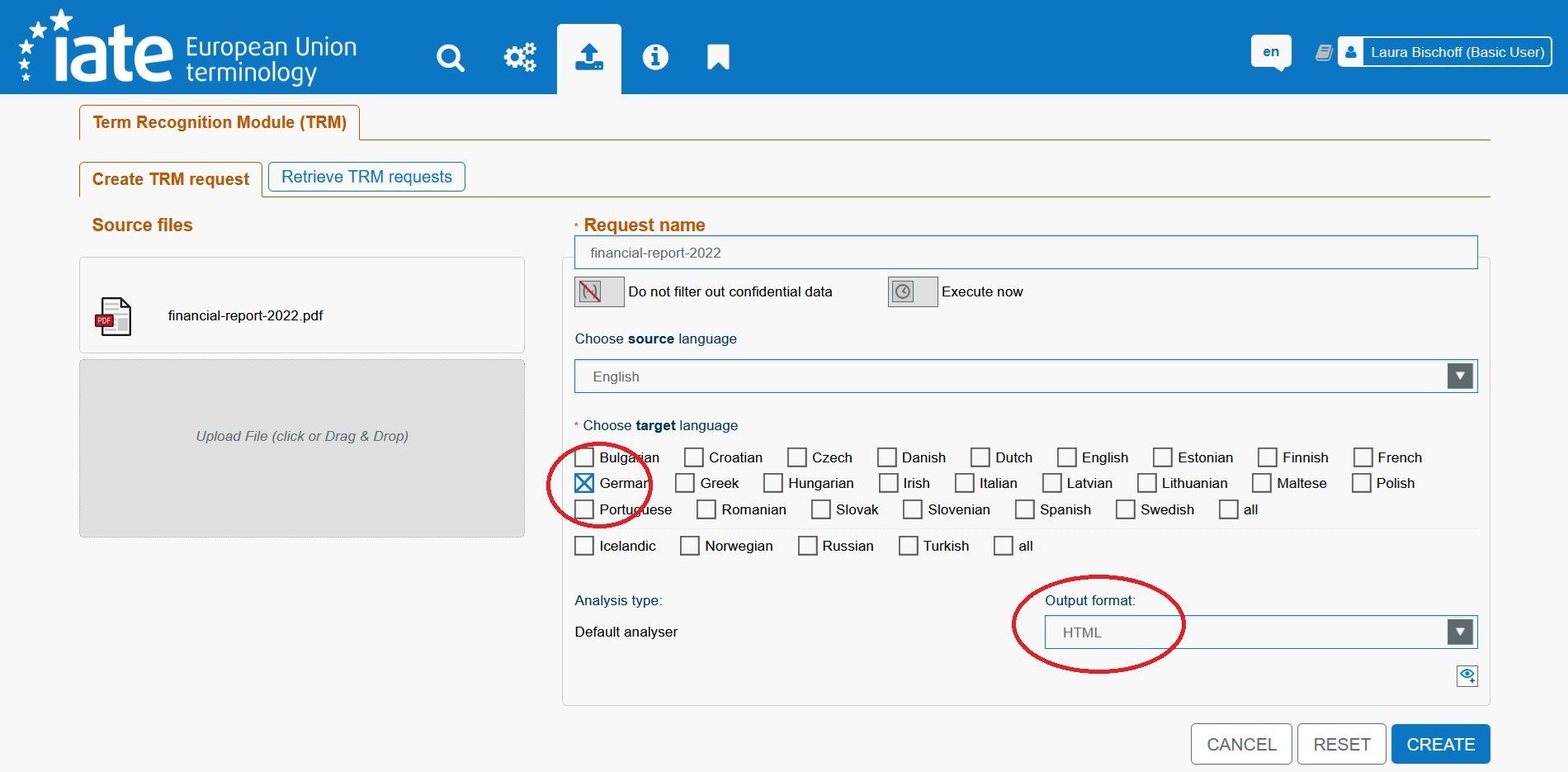Screen dimensions: 1568x772
Task: Check the French target language checkbox
Action: [x=1363, y=457]
